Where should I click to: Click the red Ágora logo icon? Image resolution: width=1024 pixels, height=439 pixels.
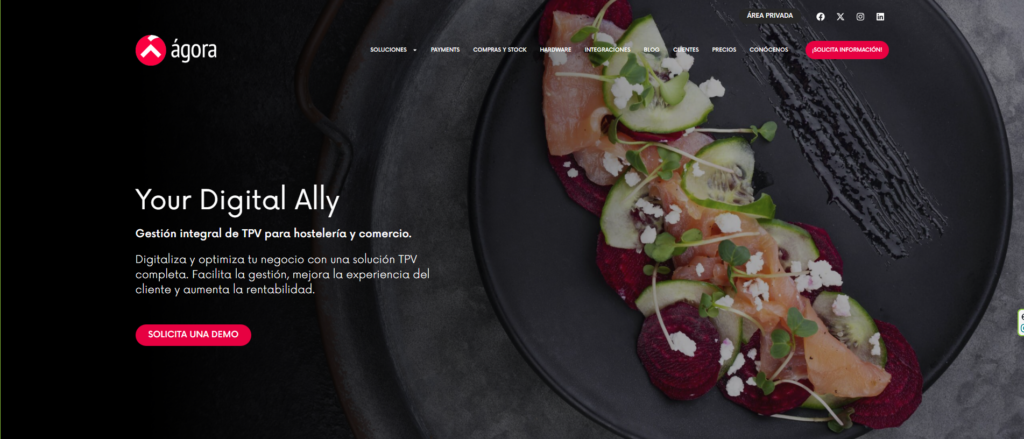(150, 50)
